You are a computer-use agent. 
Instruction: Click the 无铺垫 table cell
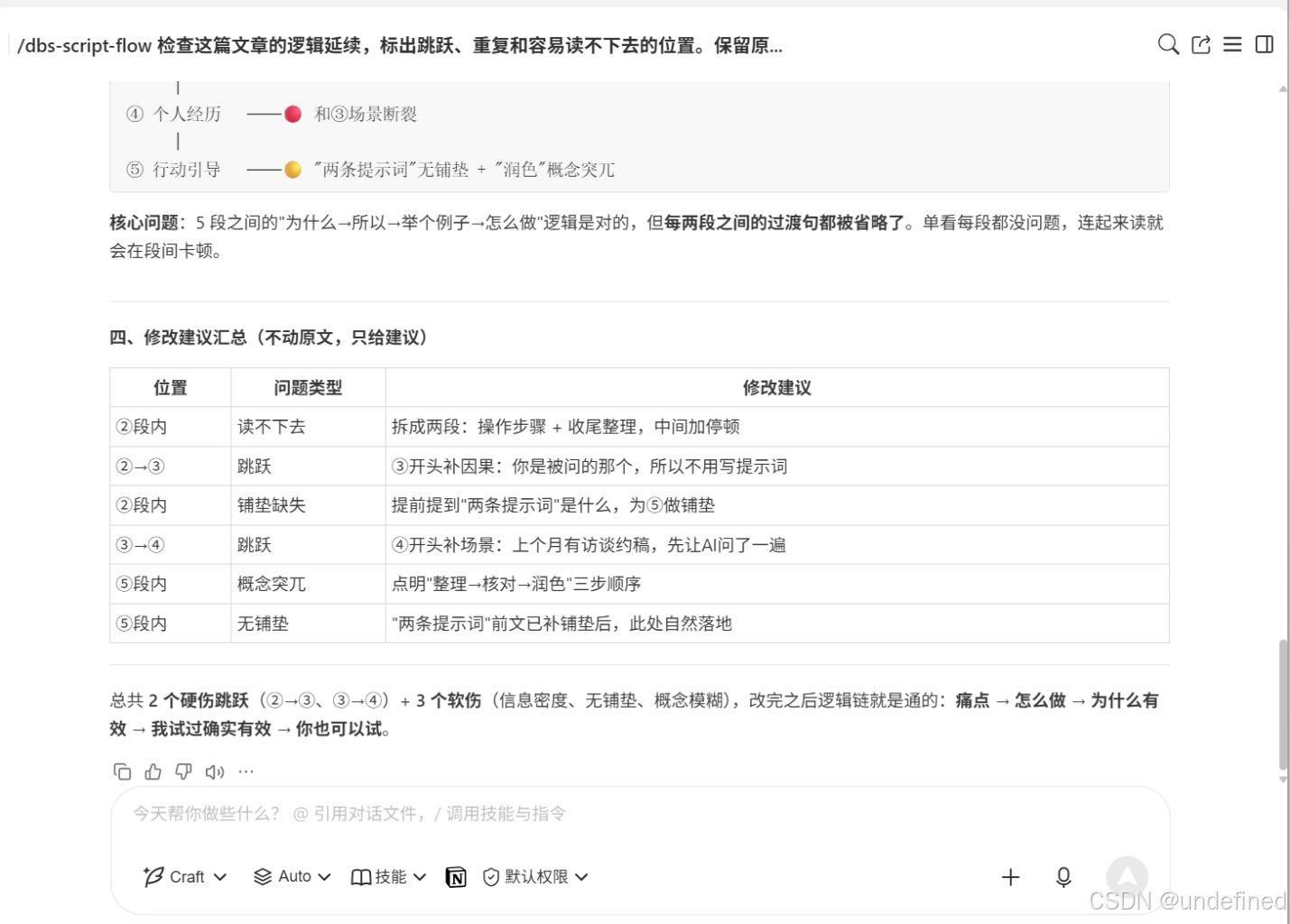(308, 624)
